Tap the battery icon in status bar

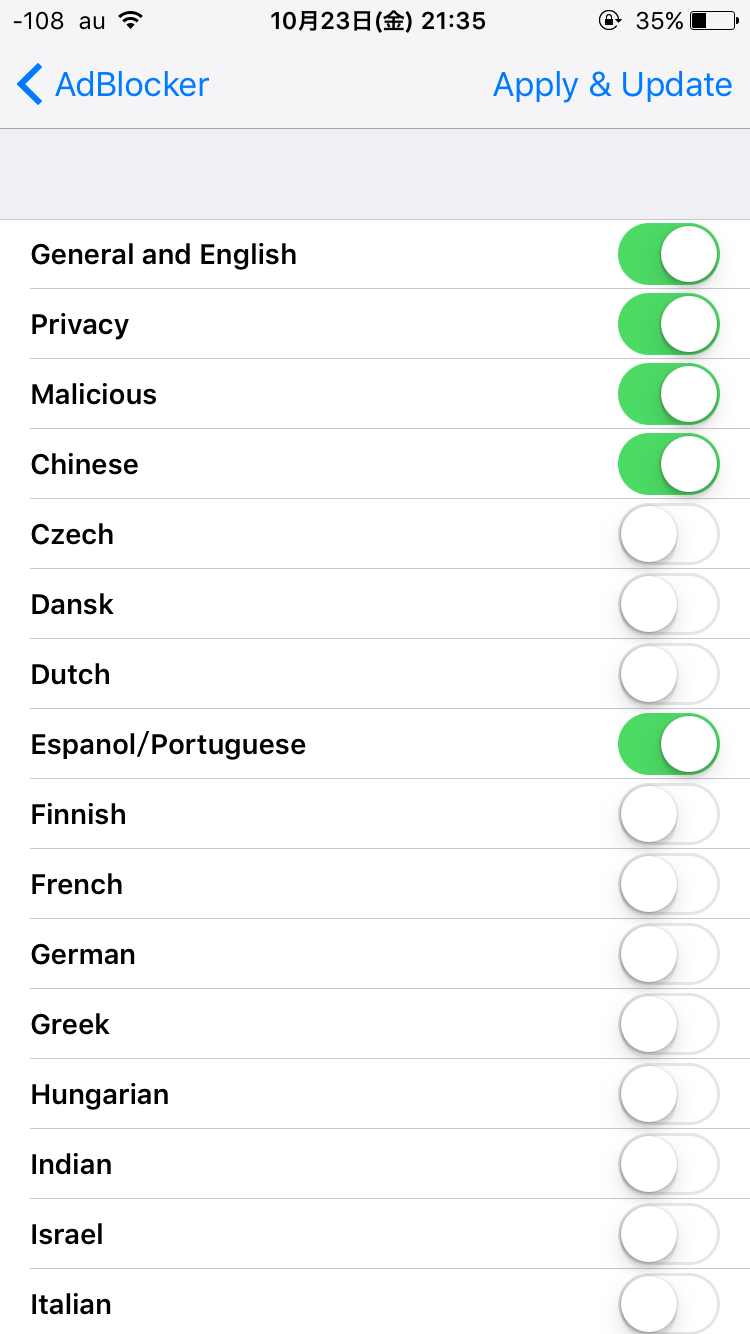point(713,20)
